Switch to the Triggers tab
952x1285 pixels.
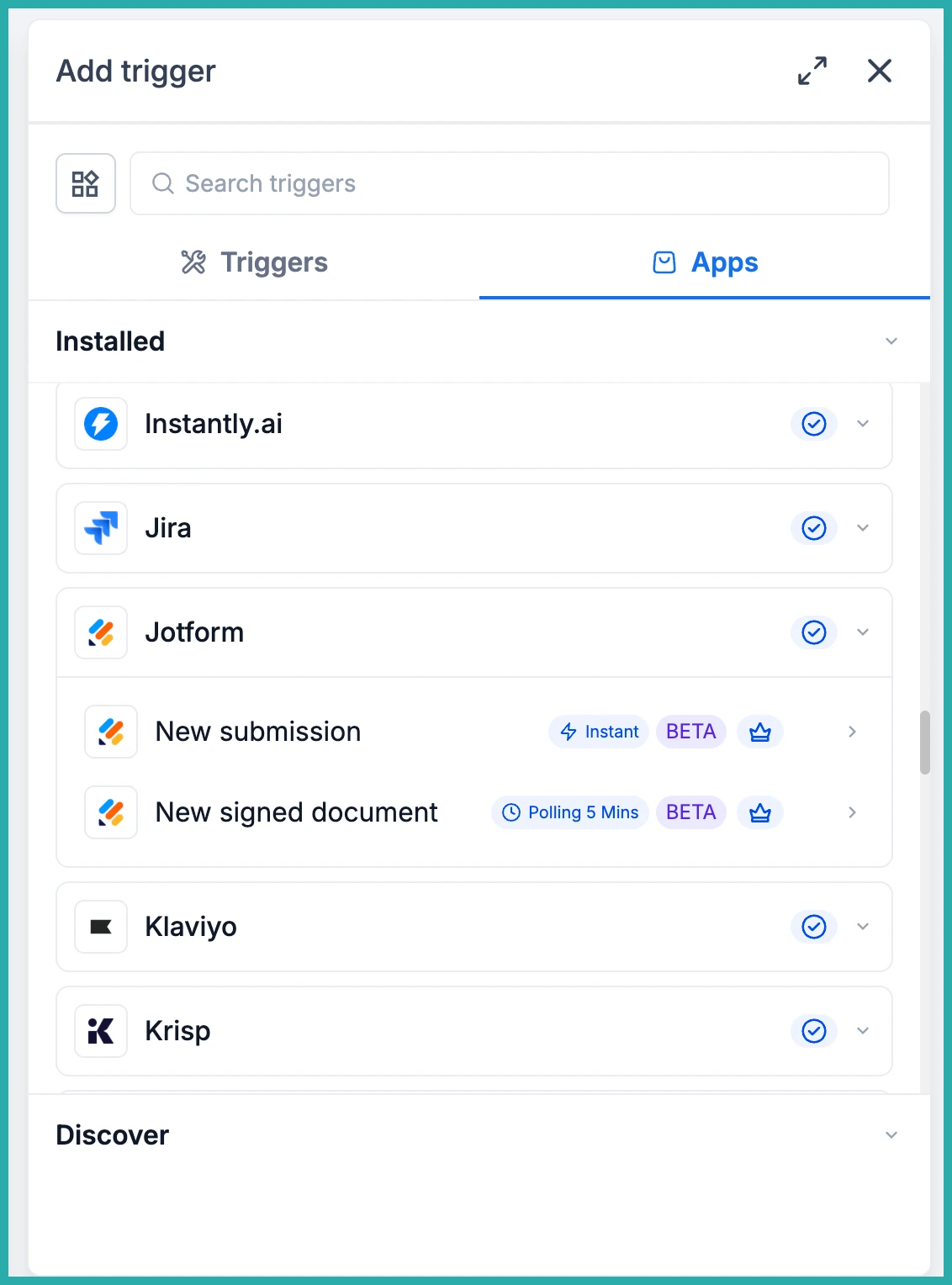point(254,262)
